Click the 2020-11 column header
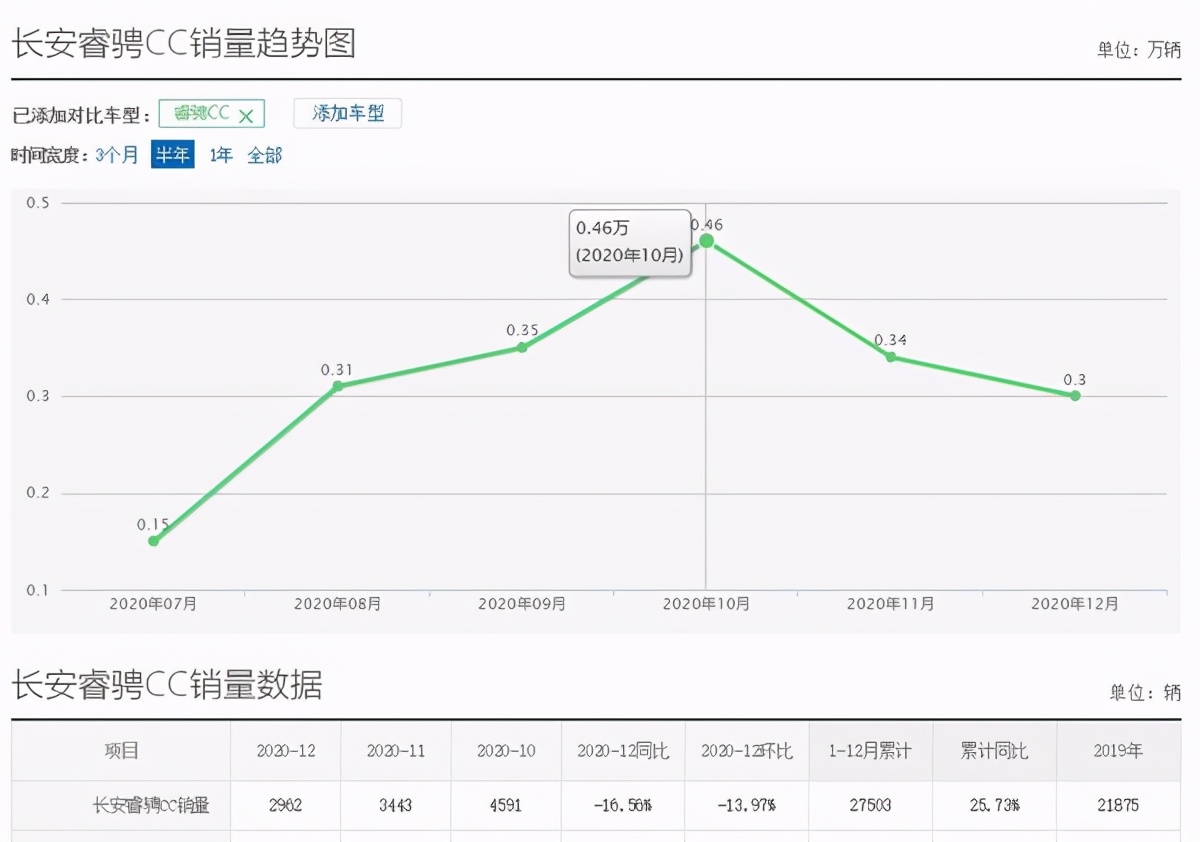 coord(396,751)
